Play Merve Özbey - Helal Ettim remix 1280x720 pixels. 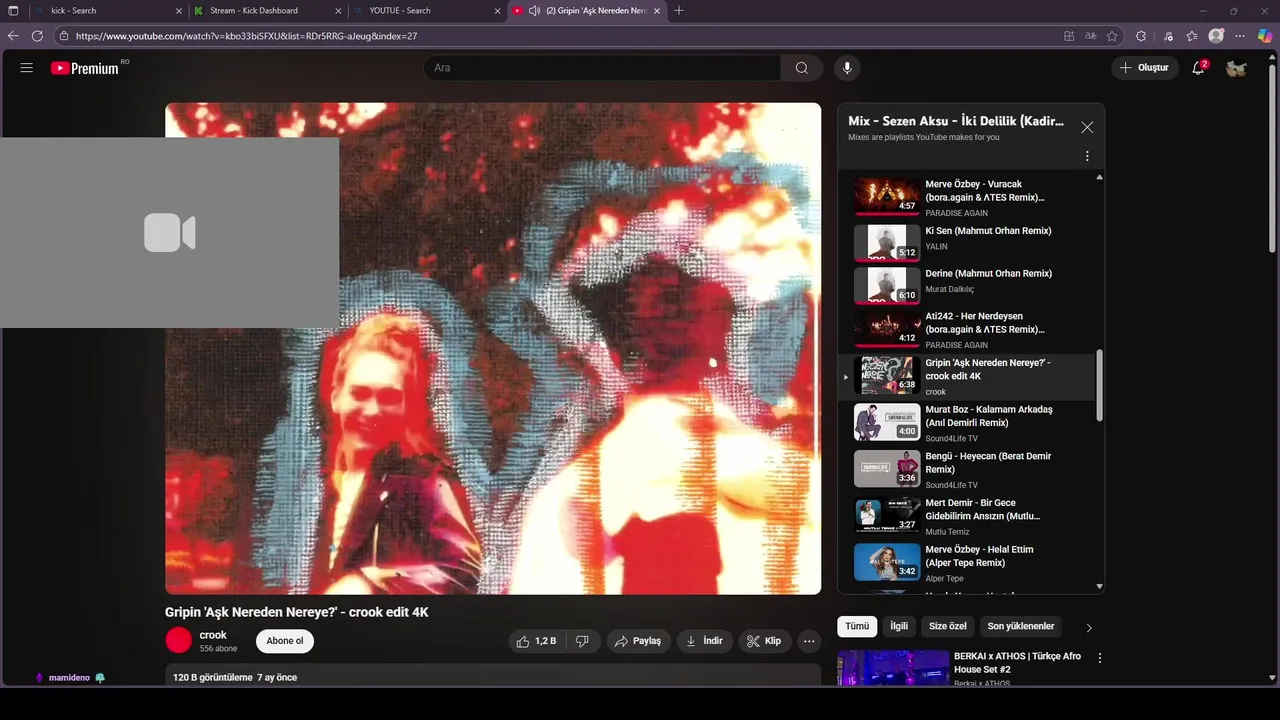point(968,562)
